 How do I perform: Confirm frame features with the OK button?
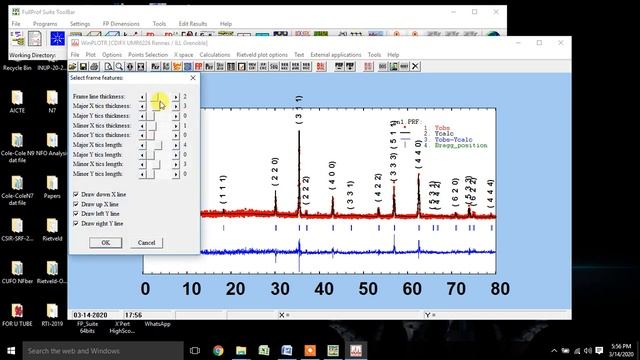point(105,242)
